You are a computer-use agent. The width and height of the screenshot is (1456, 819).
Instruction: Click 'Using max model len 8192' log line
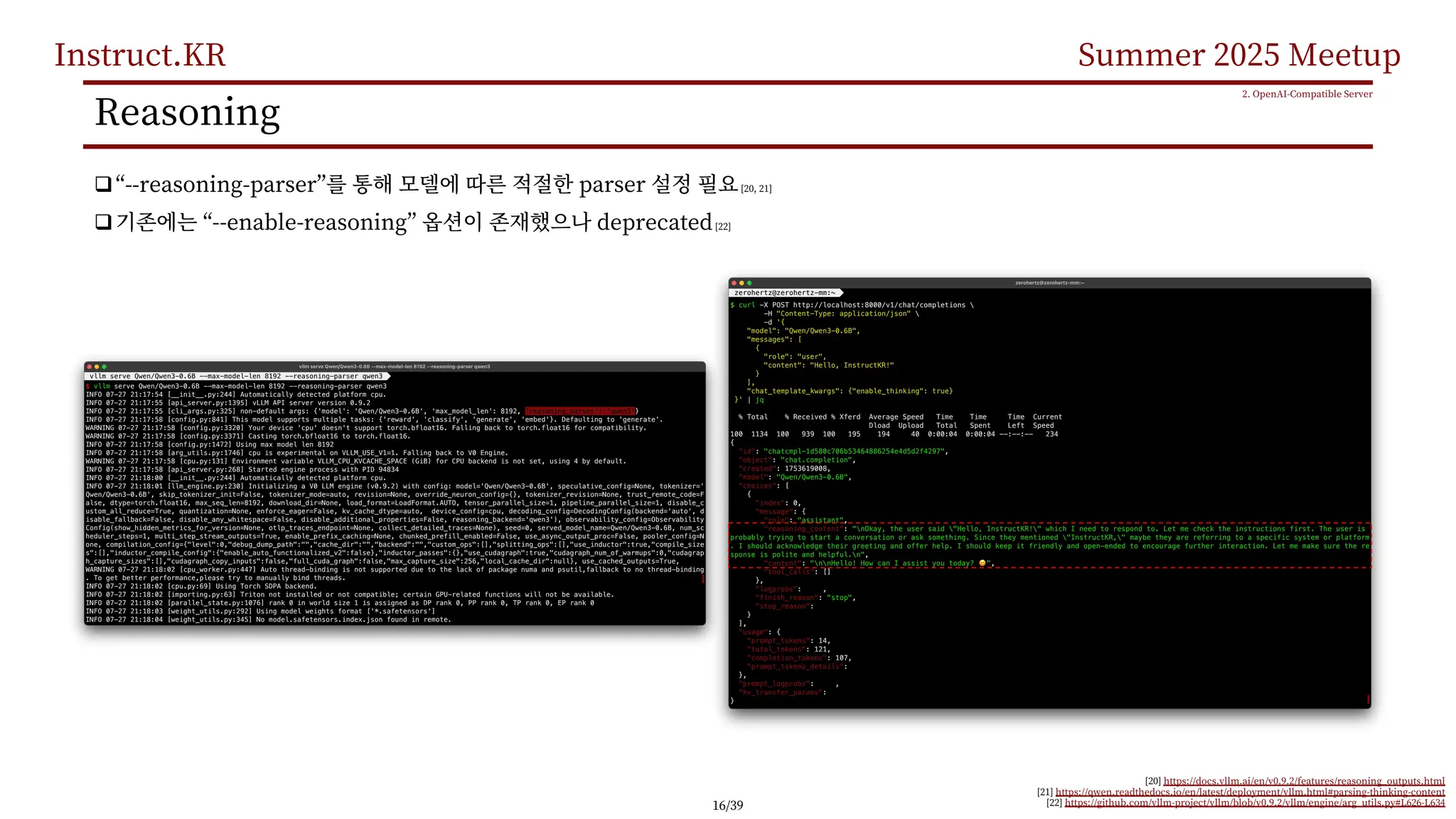209,444
